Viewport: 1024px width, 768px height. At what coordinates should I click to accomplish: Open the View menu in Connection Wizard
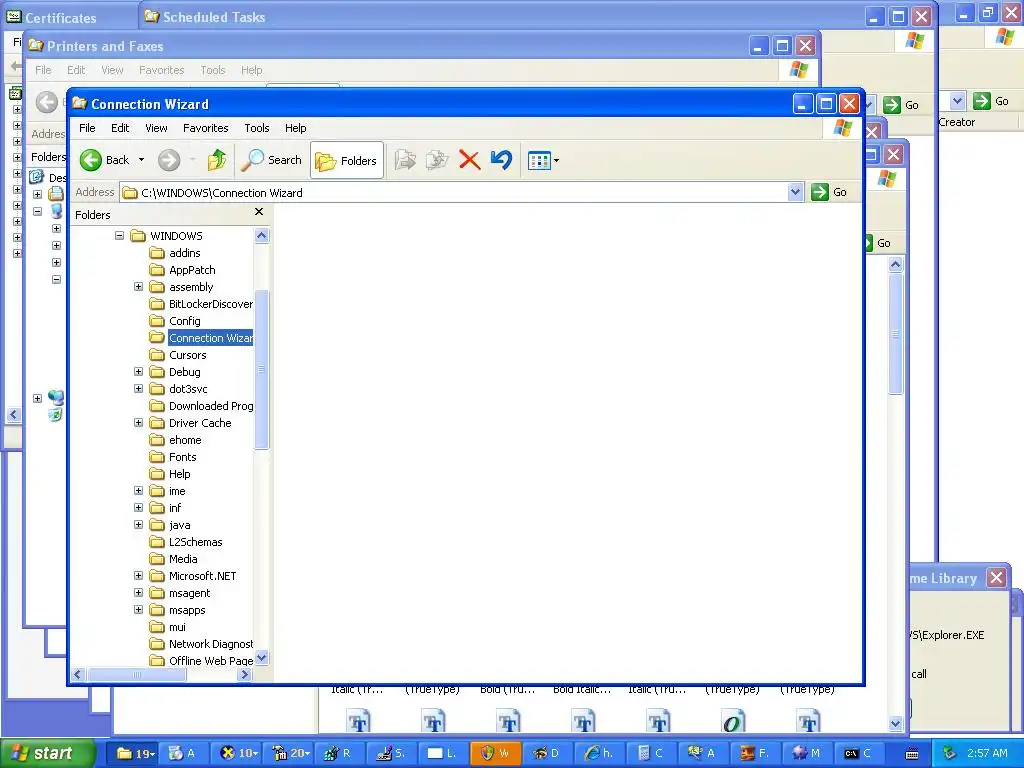[x=156, y=128]
